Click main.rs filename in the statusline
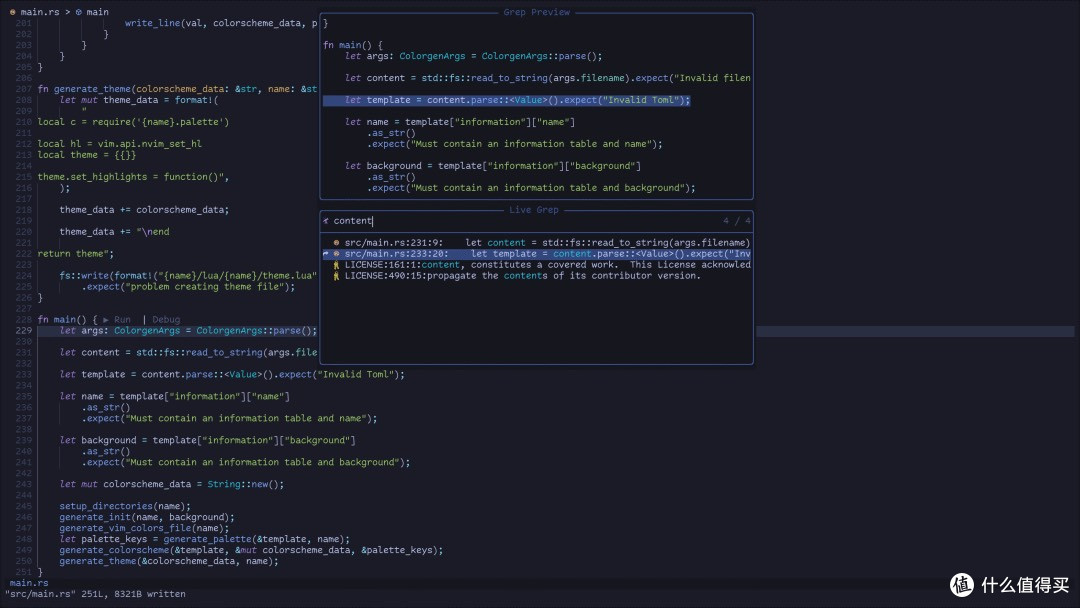 (x=29, y=583)
